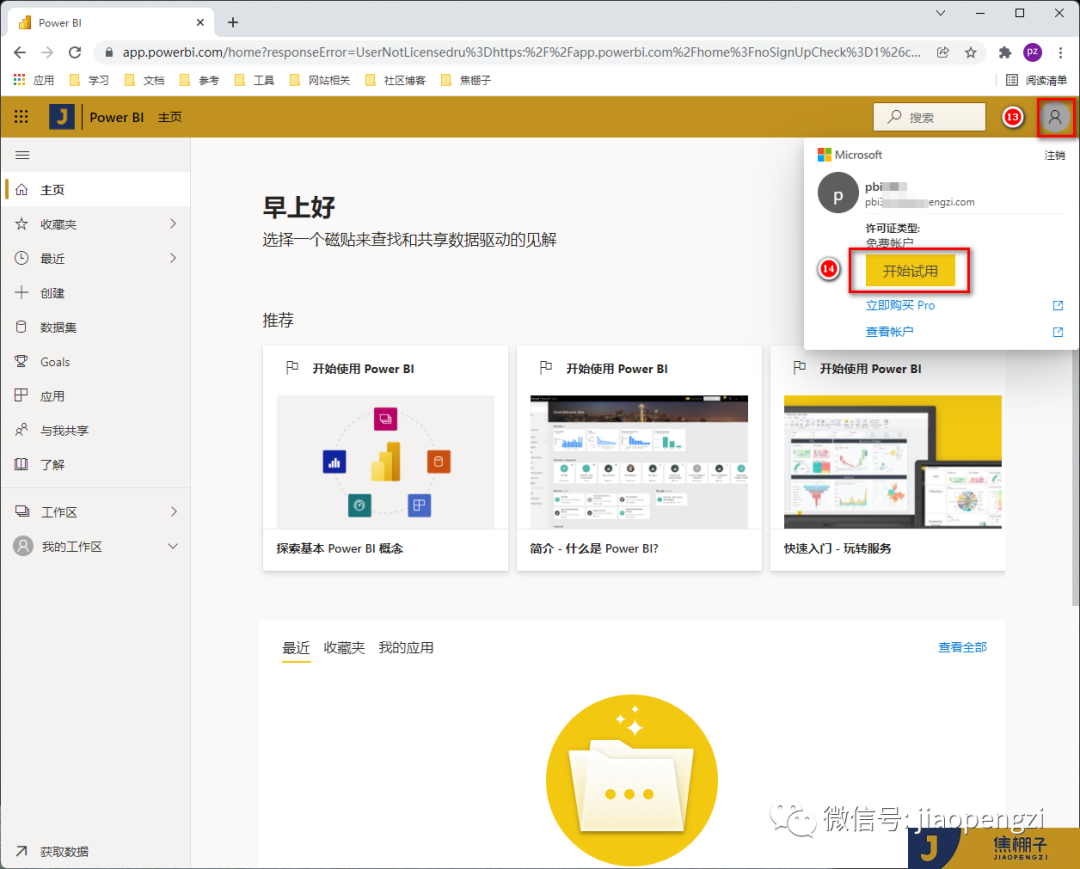Open the 简介 - 什么是 Power BI? card
This screenshot has height=869, width=1080.
(x=639, y=458)
